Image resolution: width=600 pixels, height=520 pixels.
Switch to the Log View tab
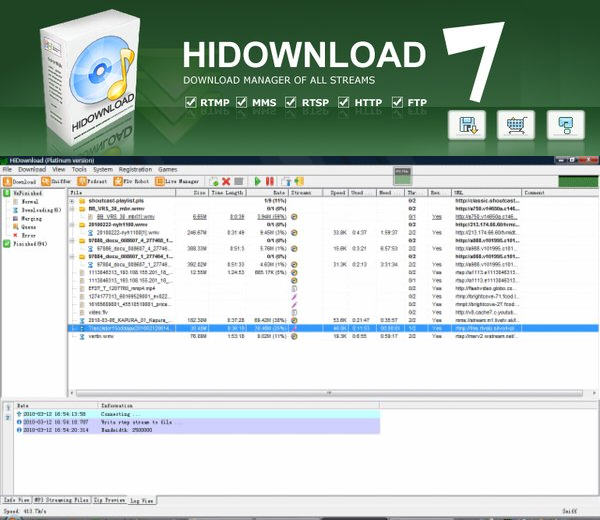[x=142, y=500]
